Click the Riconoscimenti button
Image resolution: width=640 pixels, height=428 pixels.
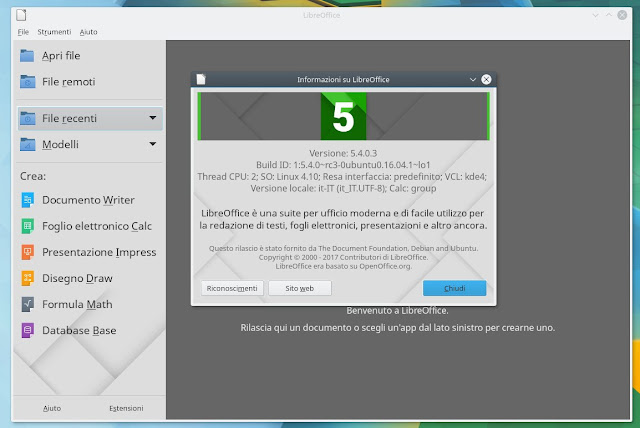[232, 288]
